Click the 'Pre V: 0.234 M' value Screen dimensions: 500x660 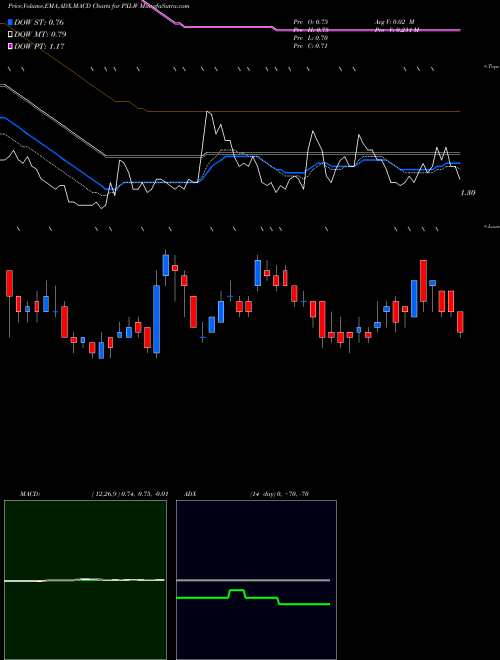(397, 30)
